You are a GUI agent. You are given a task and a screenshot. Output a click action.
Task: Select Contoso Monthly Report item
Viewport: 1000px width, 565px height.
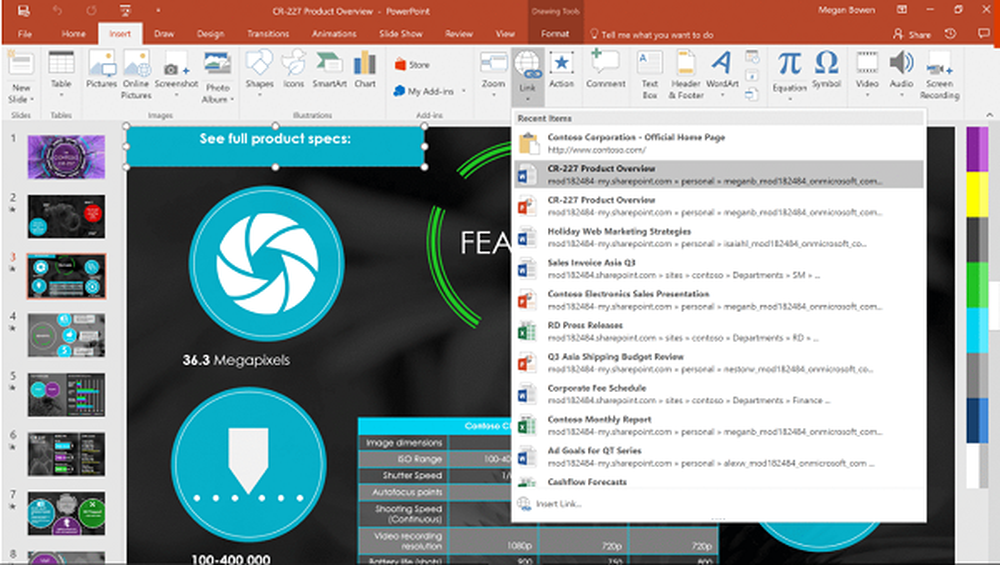click(719, 425)
